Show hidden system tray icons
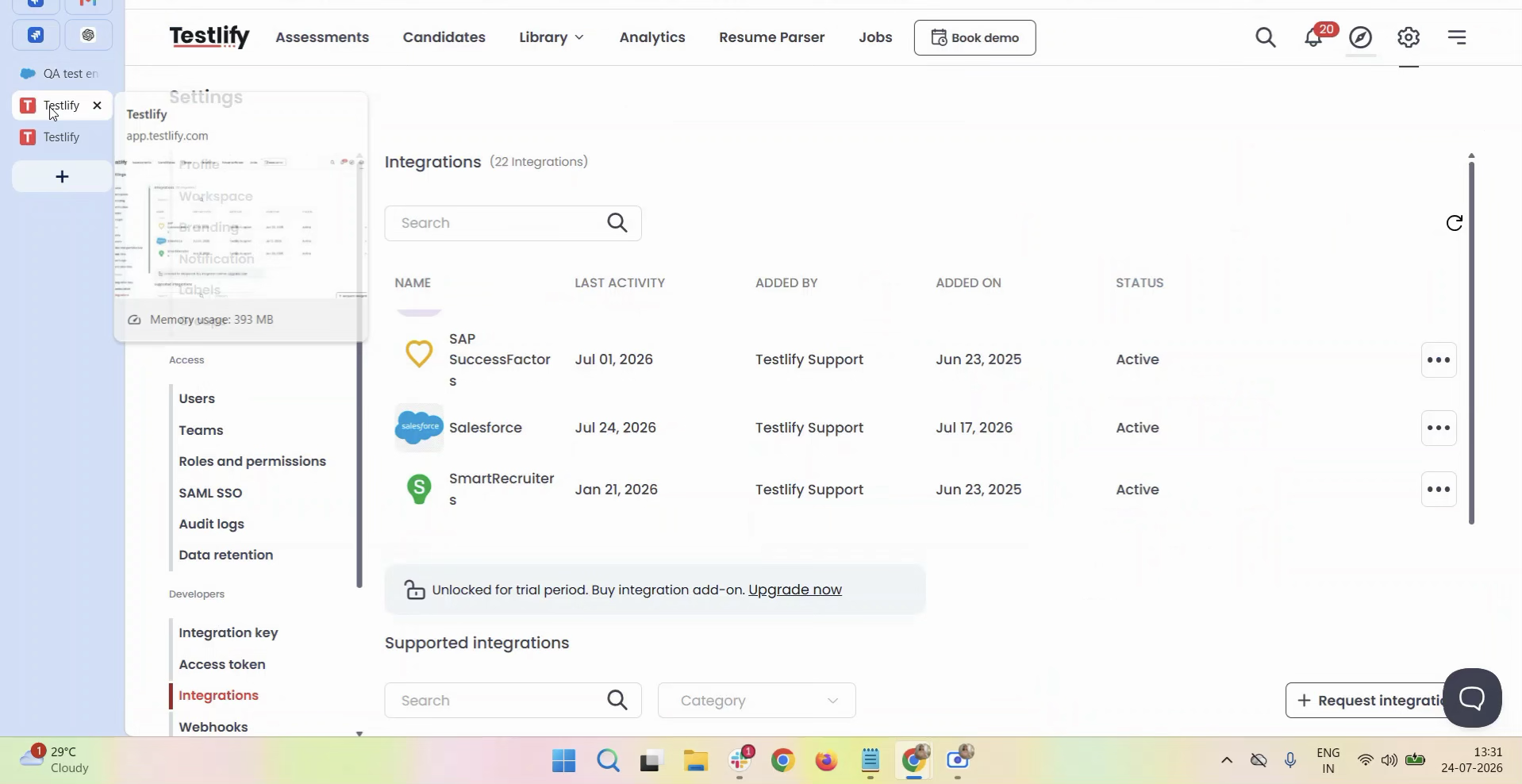The width and height of the screenshot is (1522, 784). click(x=1226, y=760)
